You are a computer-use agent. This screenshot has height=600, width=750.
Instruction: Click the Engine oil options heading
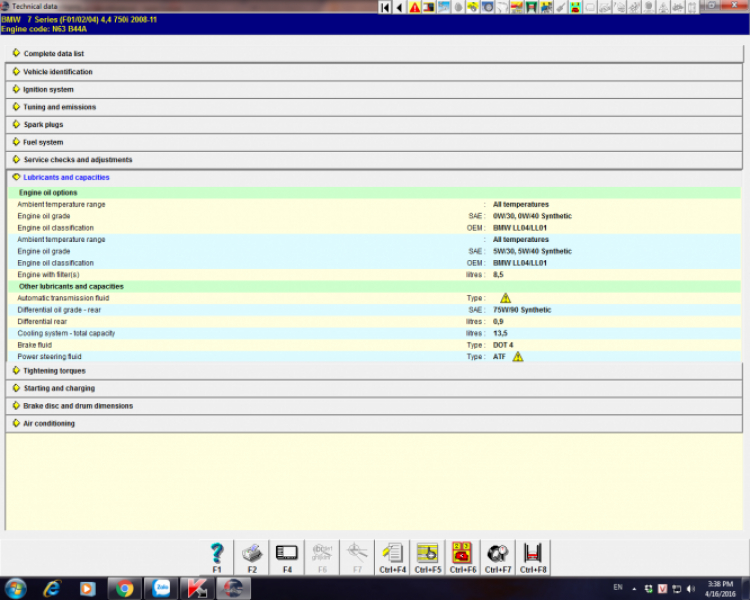pyautogui.click(x=48, y=193)
